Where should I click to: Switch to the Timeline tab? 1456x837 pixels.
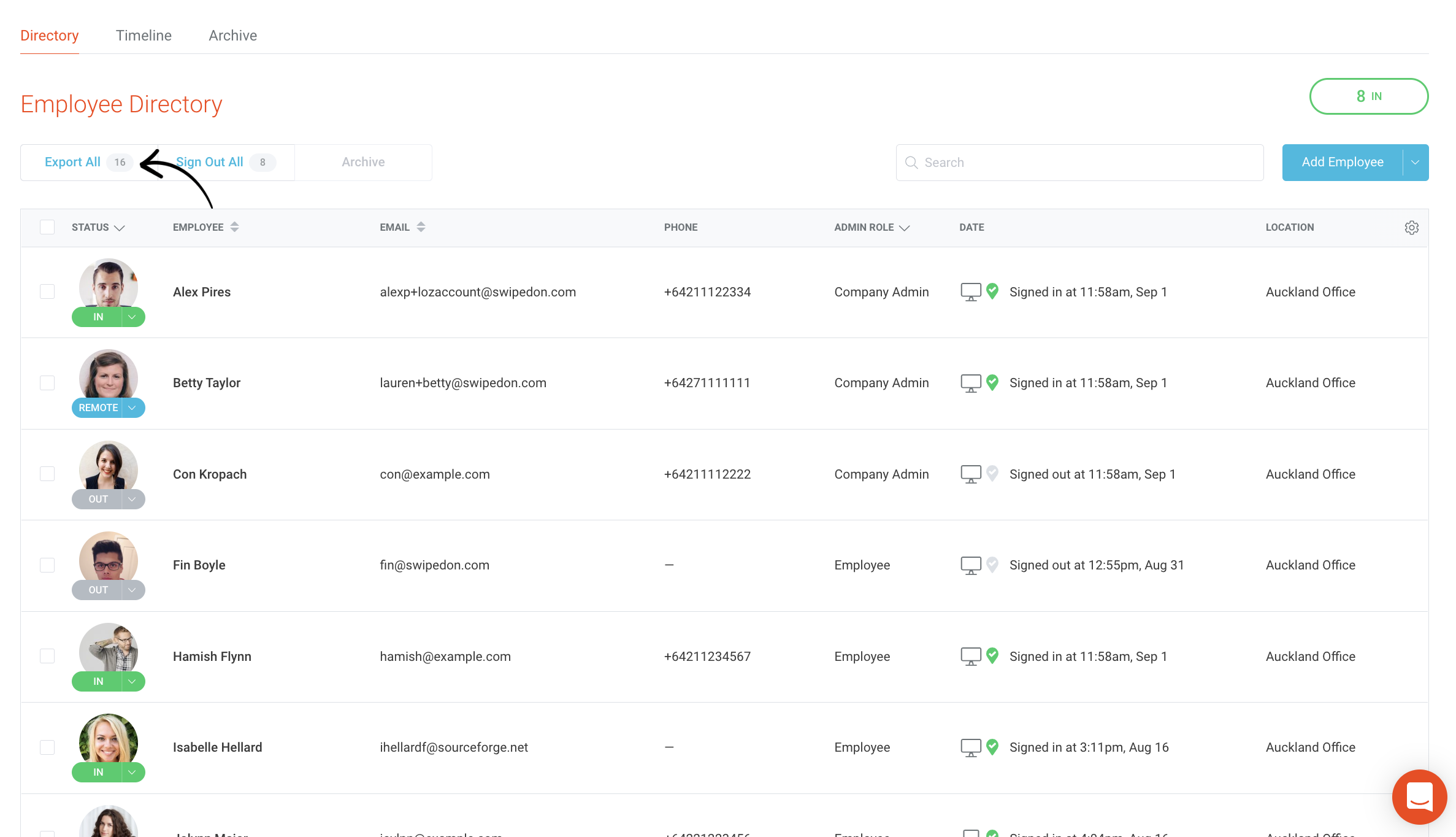(x=144, y=36)
